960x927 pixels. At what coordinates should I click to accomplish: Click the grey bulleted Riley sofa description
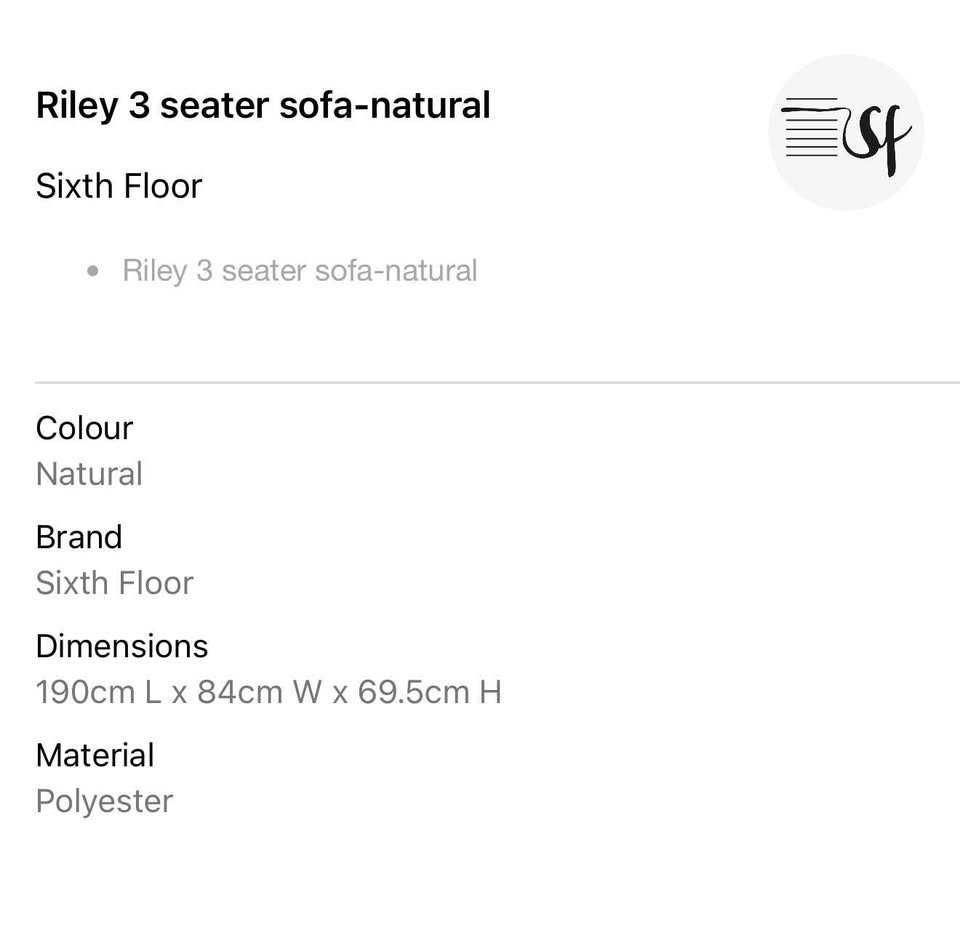(x=300, y=270)
